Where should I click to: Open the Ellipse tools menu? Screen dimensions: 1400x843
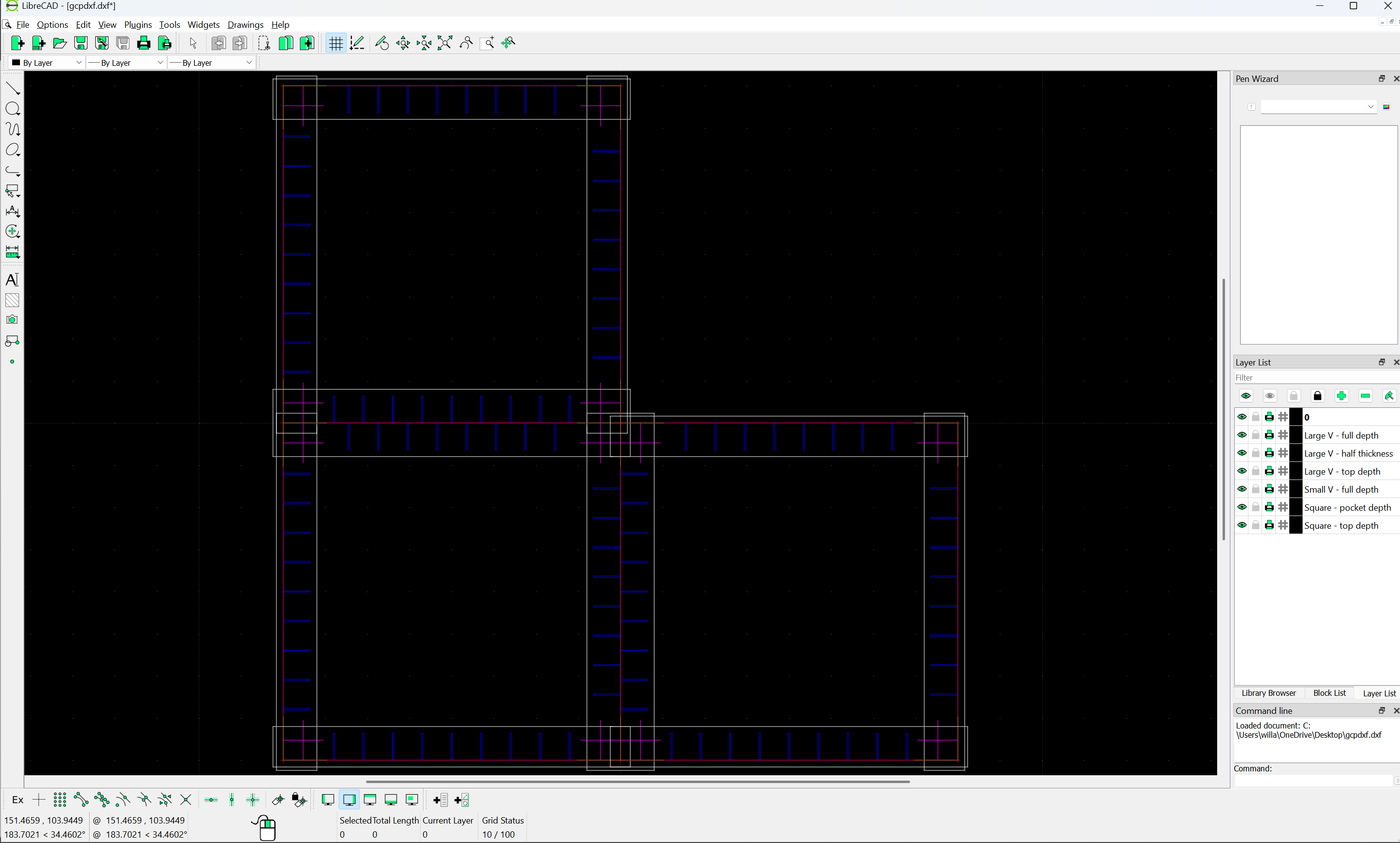click(13, 150)
